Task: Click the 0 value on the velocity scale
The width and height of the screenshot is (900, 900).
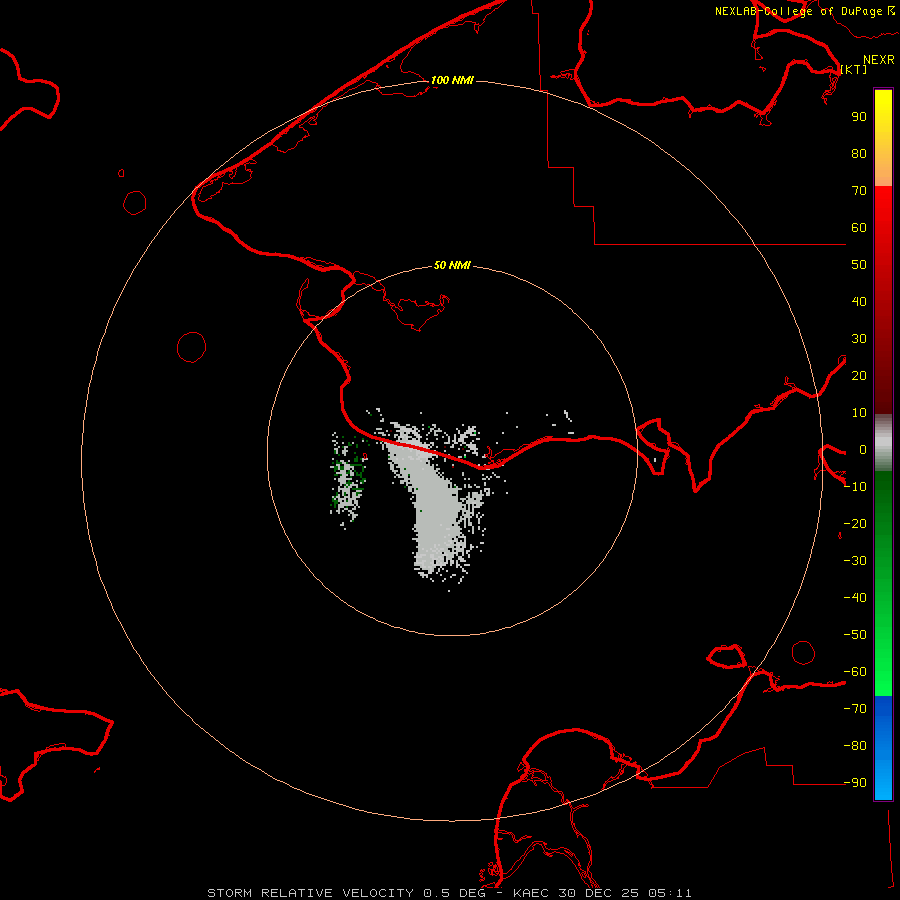Action: click(863, 449)
